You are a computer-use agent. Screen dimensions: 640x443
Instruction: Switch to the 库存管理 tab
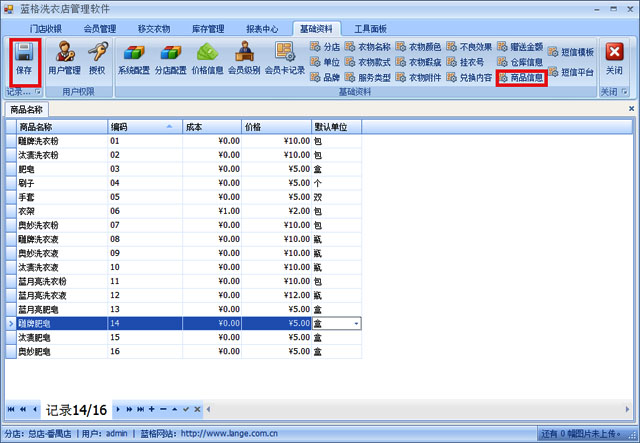pos(208,29)
